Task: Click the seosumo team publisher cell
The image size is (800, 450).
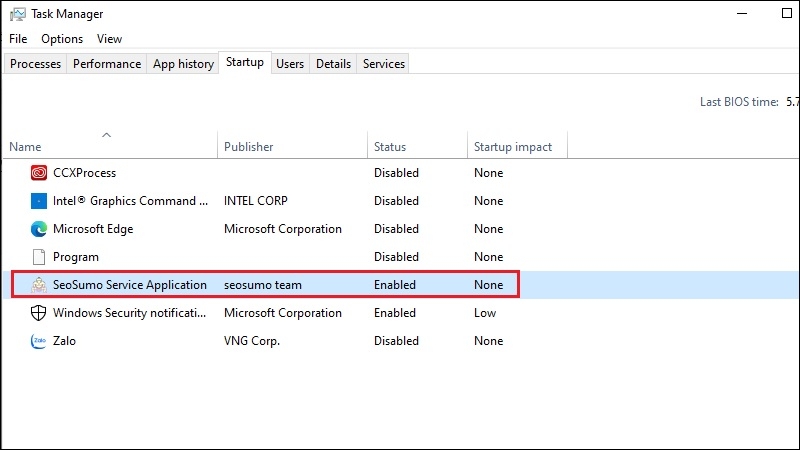Action: click(x=263, y=285)
